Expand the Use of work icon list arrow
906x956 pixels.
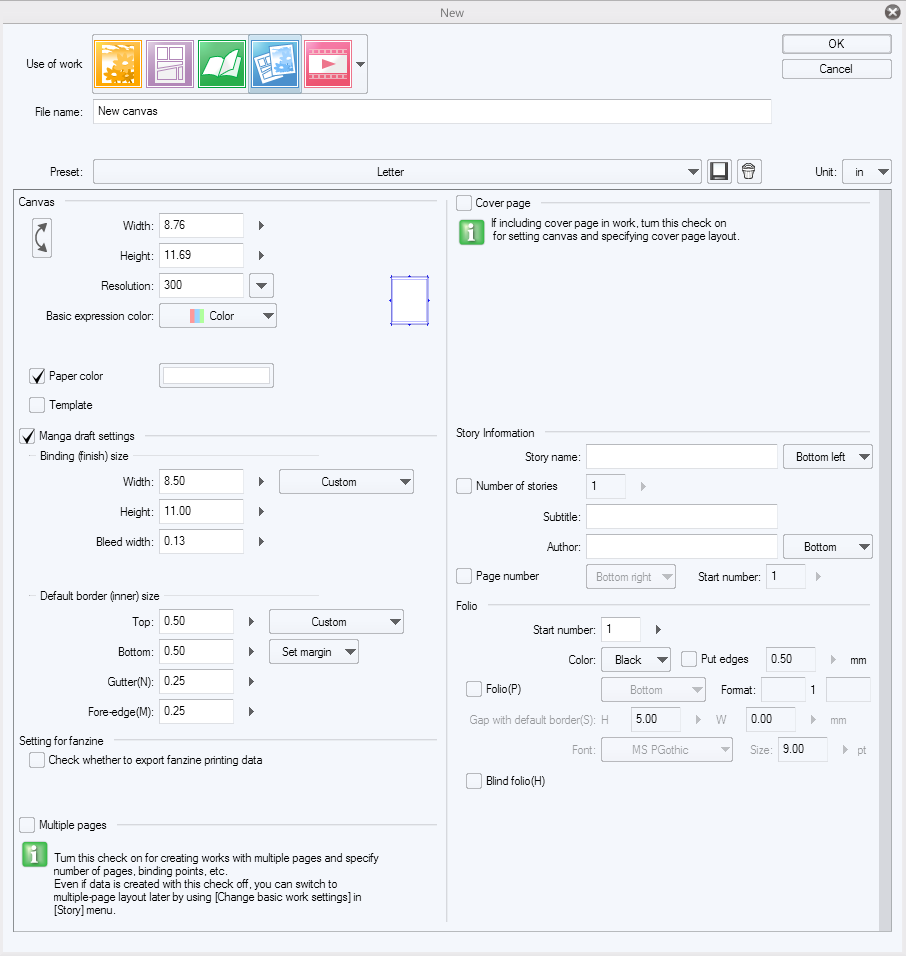click(360, 64)
